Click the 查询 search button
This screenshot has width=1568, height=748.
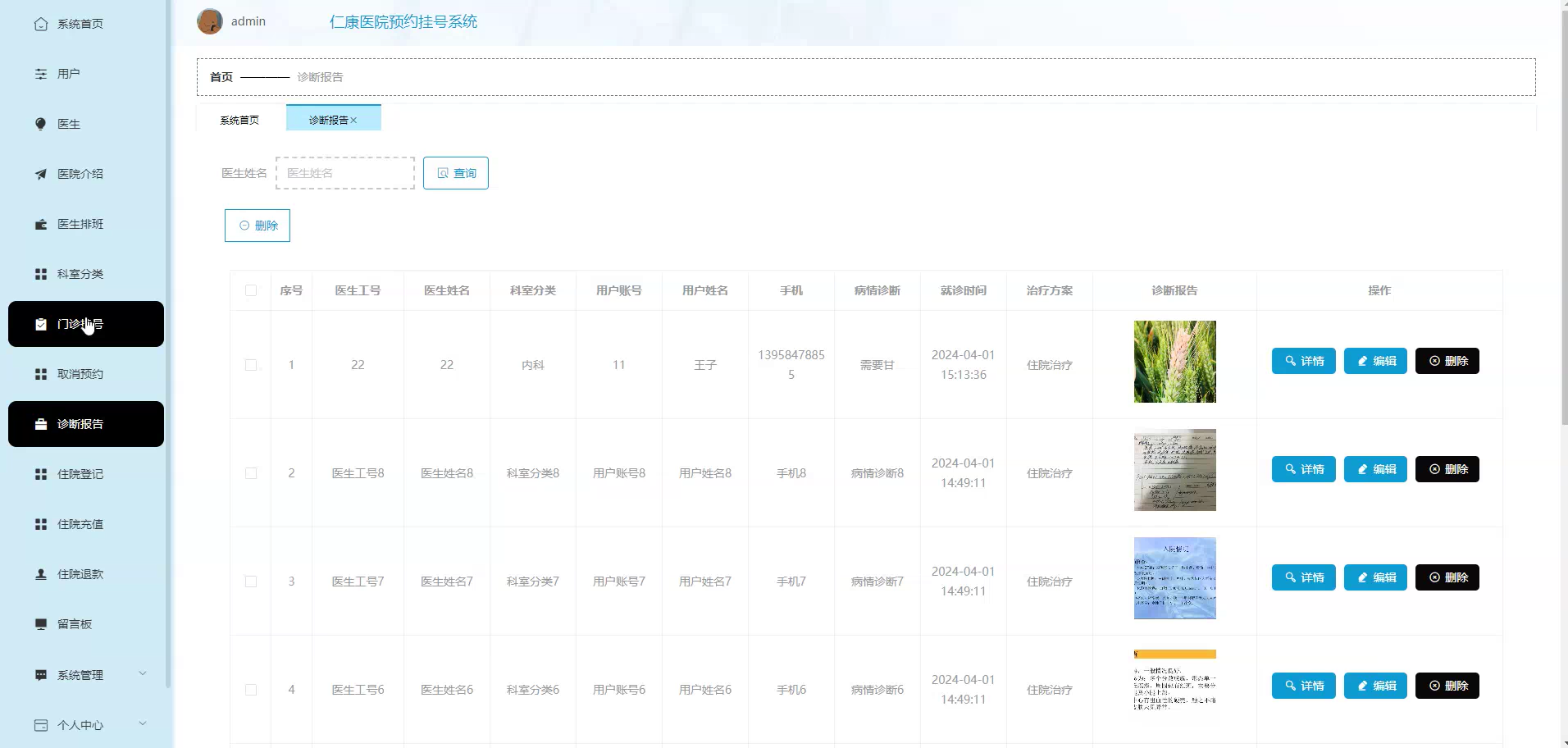(x=455, y=173)
